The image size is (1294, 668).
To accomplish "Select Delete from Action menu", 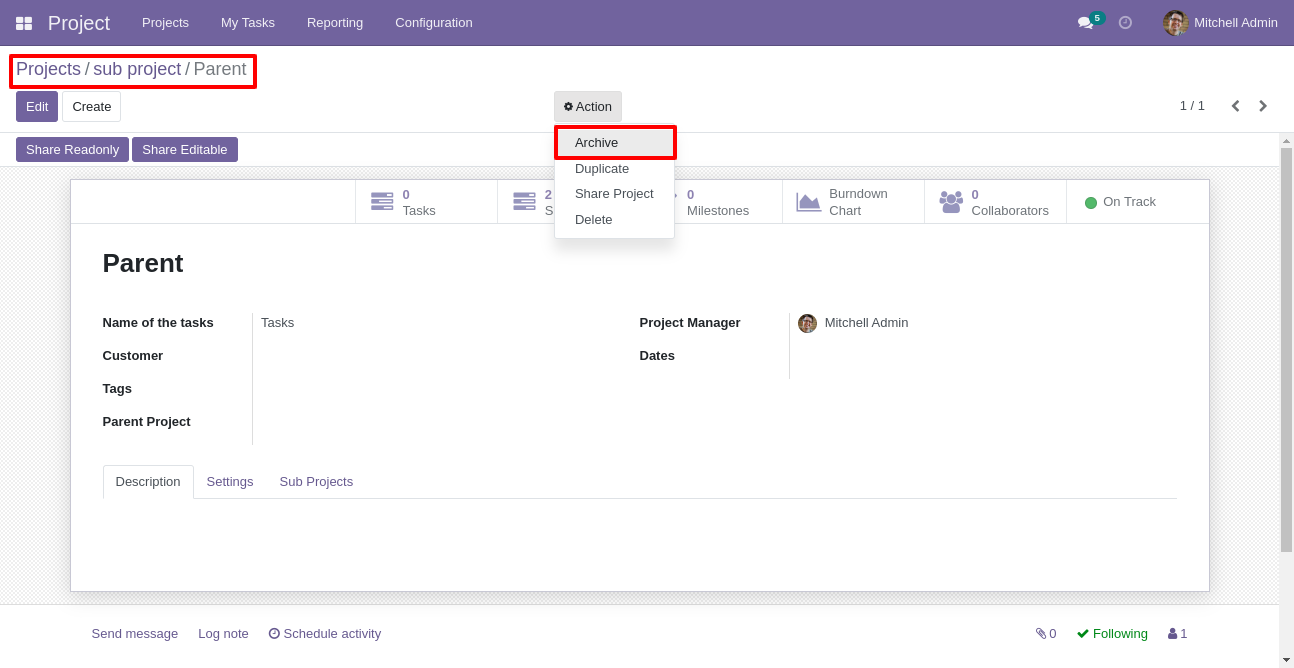I will click(x=615, y=219).
